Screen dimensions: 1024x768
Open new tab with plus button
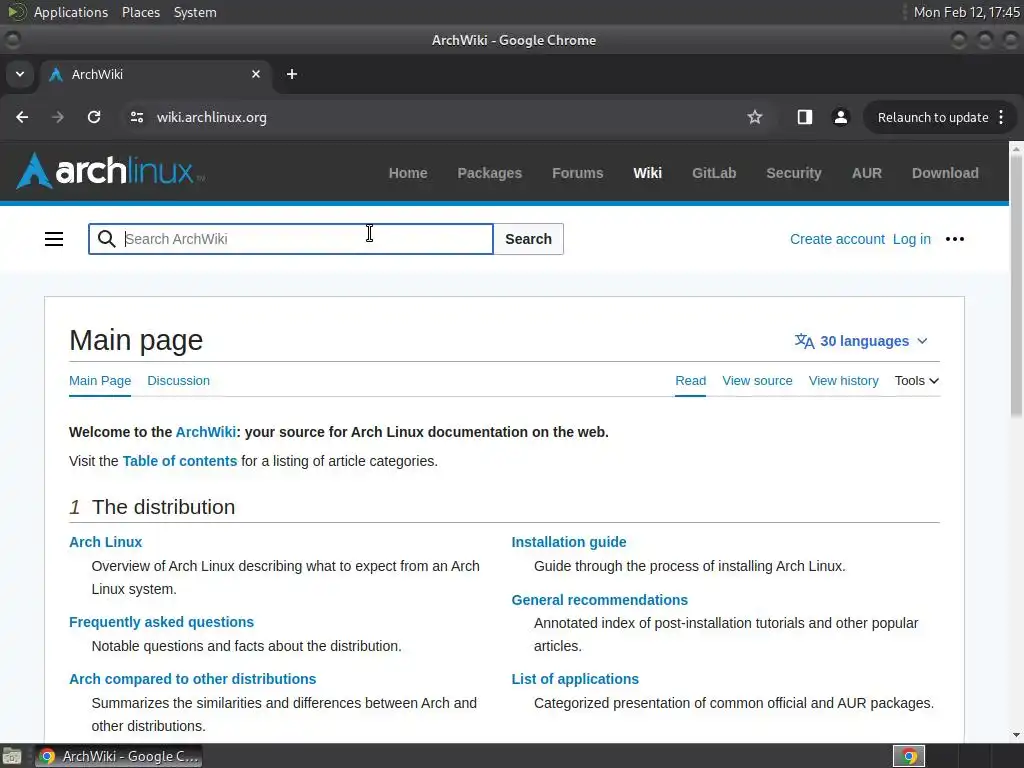292,74
